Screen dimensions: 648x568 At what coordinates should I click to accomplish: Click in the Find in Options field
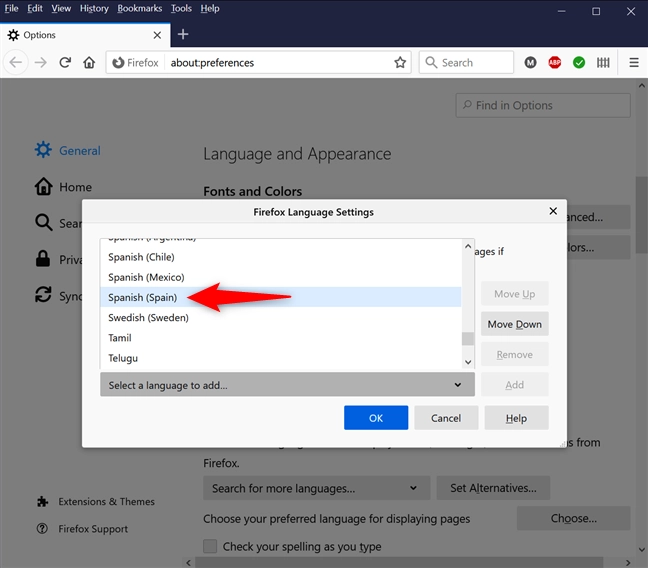pos(543,105)
